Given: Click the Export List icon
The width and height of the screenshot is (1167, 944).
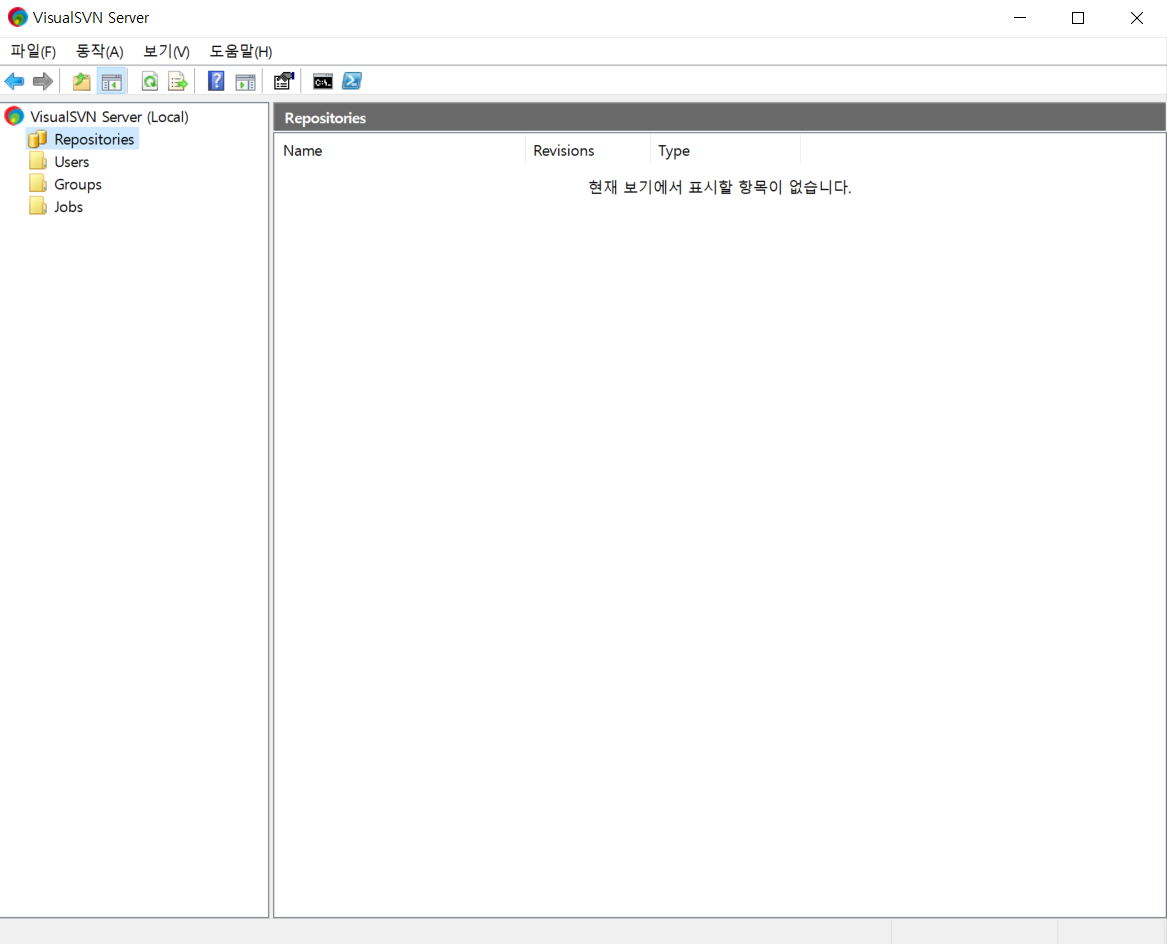Looking at the screenshot, I should pos(178,81).
